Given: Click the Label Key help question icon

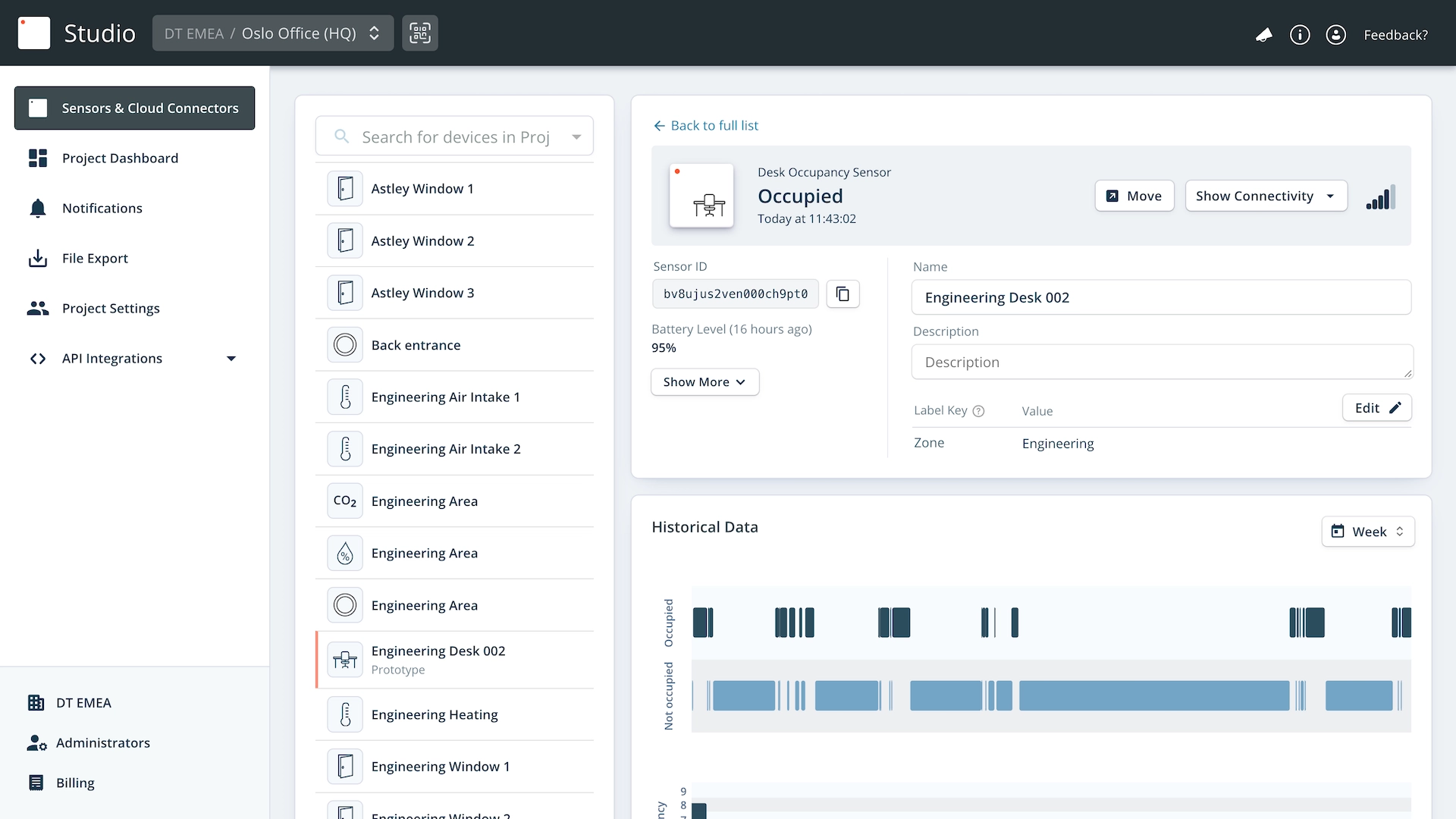Looking at the screenshot, I should [978, 411].
